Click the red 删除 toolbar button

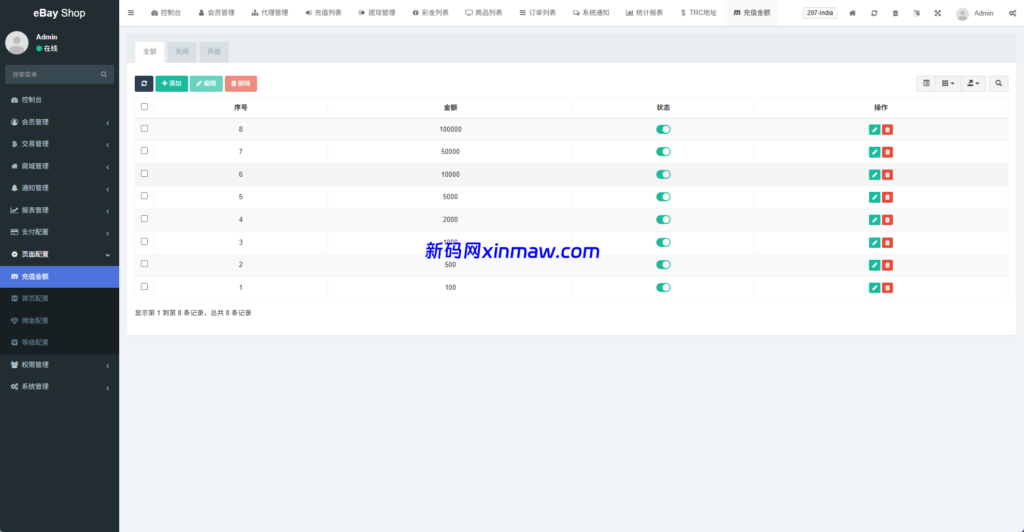point(240,84)
